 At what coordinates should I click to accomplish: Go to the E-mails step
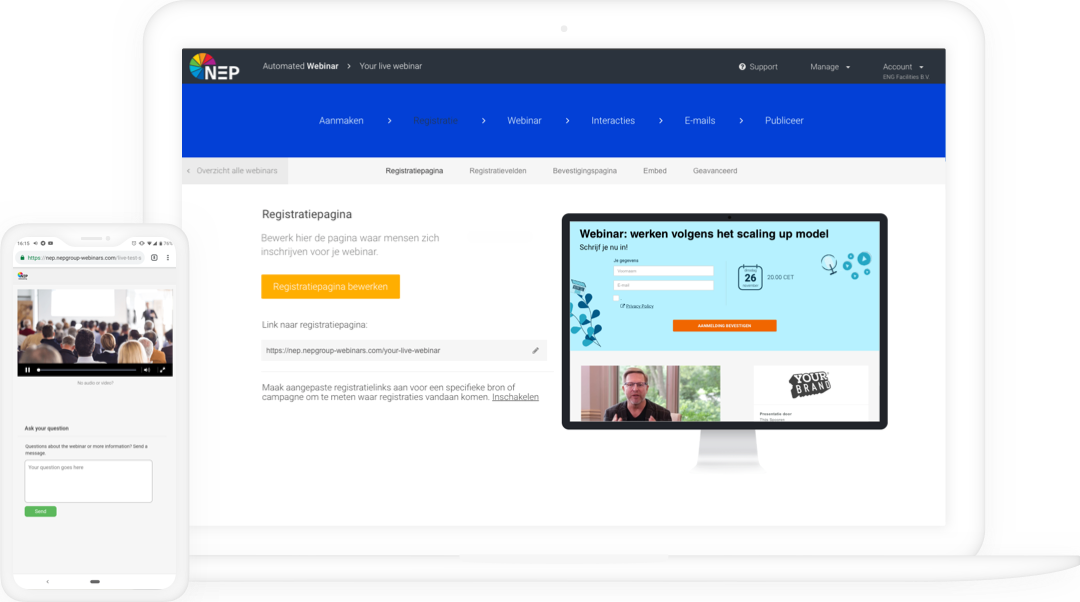[700, 121]
